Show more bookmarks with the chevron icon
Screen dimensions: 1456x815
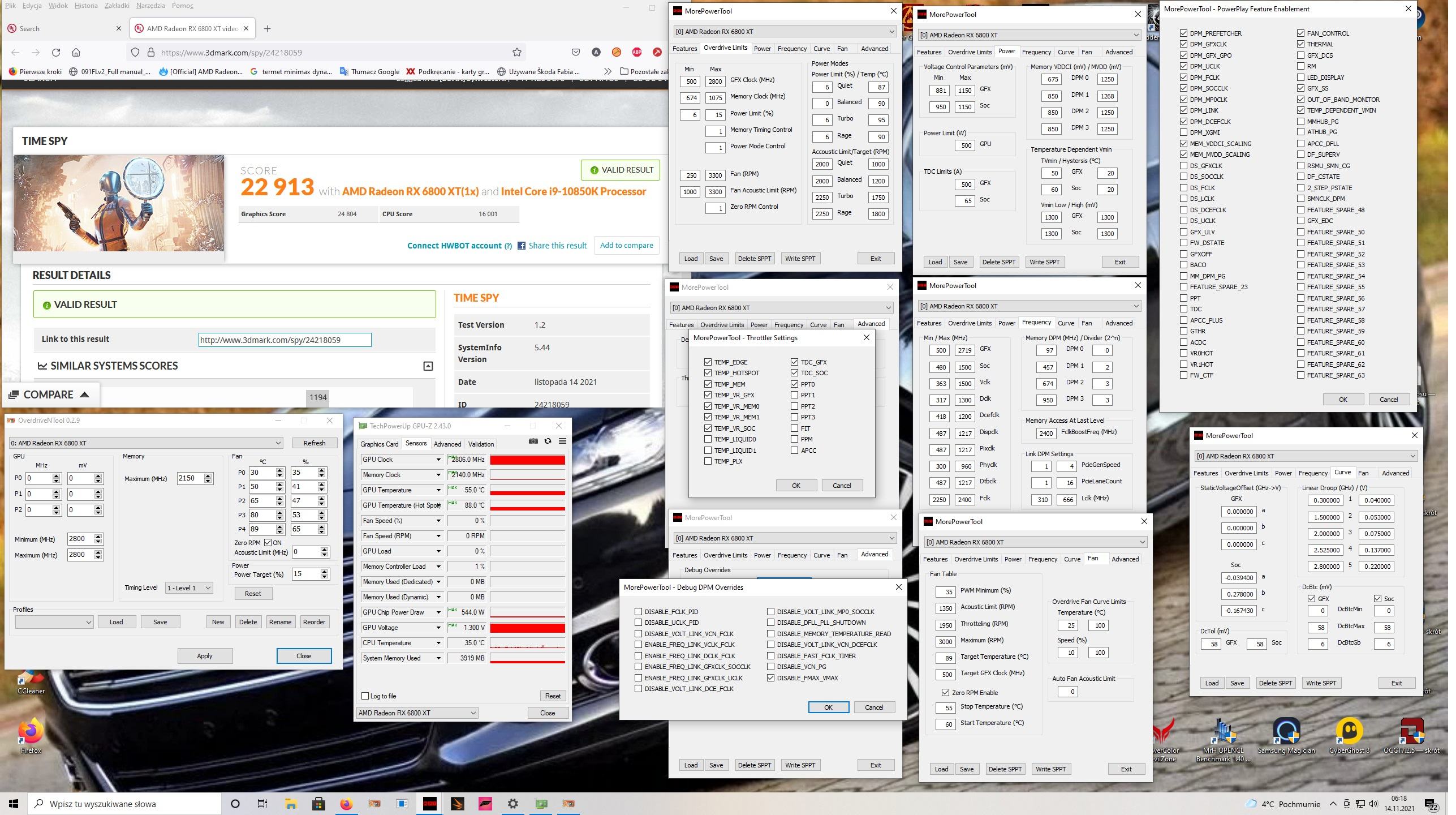tap(608, 72)
